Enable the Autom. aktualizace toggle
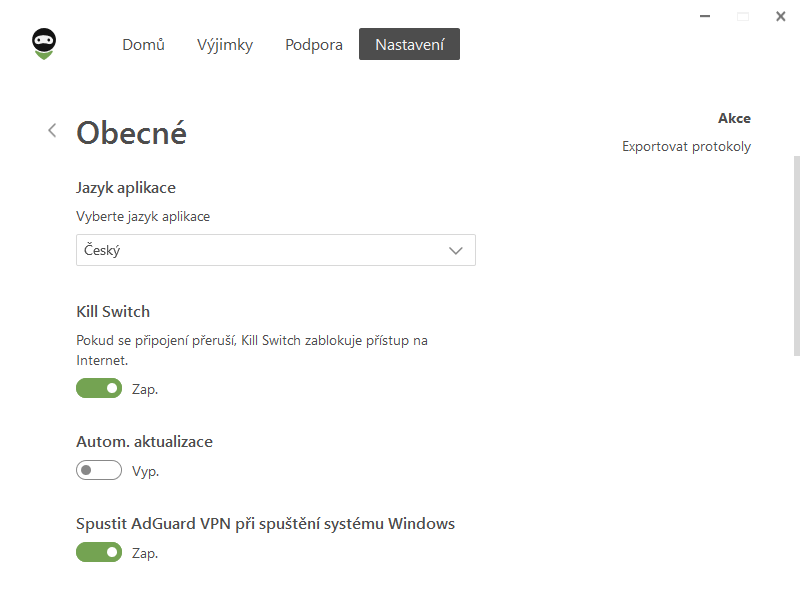 99,470
